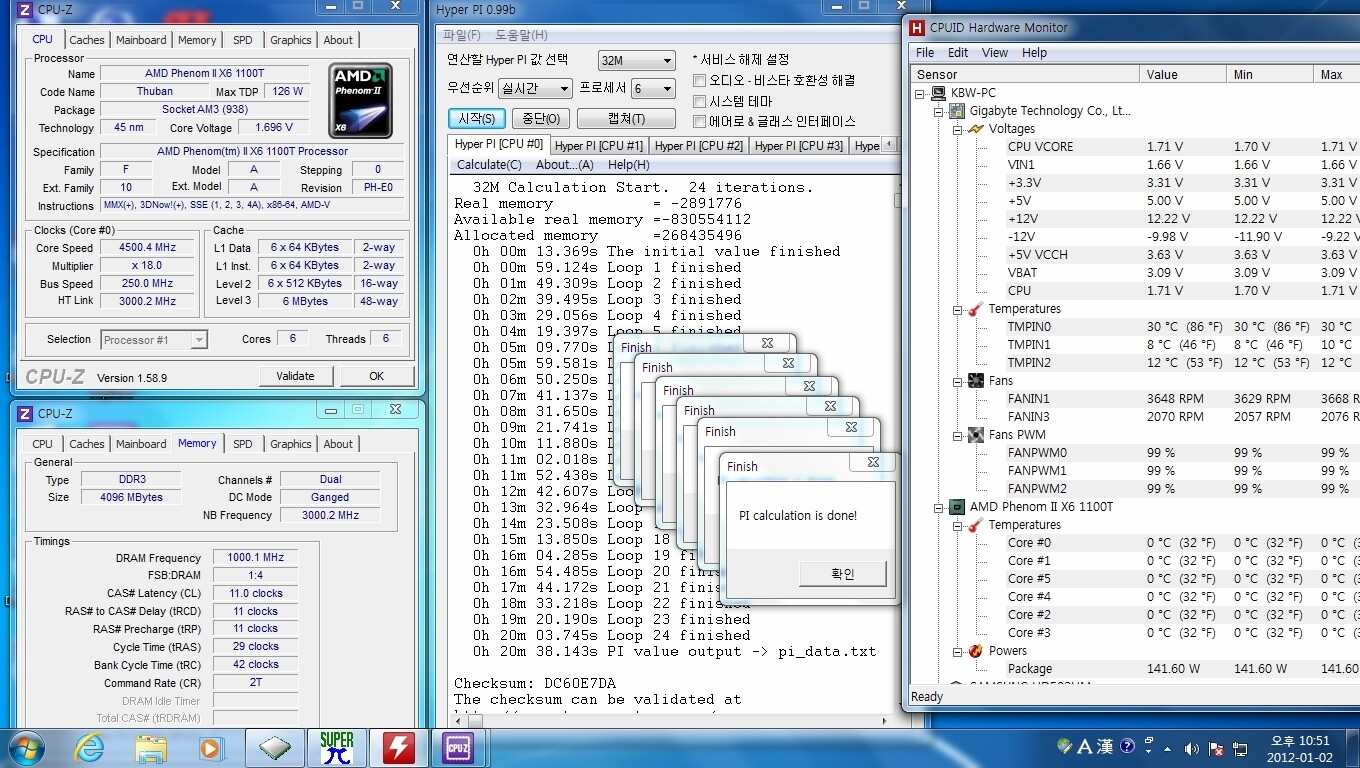Click the HWMonitor red lightning taskbar icon
The height and width of the screenshot is (768, 1360).
pyautogui.click(x=399, y=747)
